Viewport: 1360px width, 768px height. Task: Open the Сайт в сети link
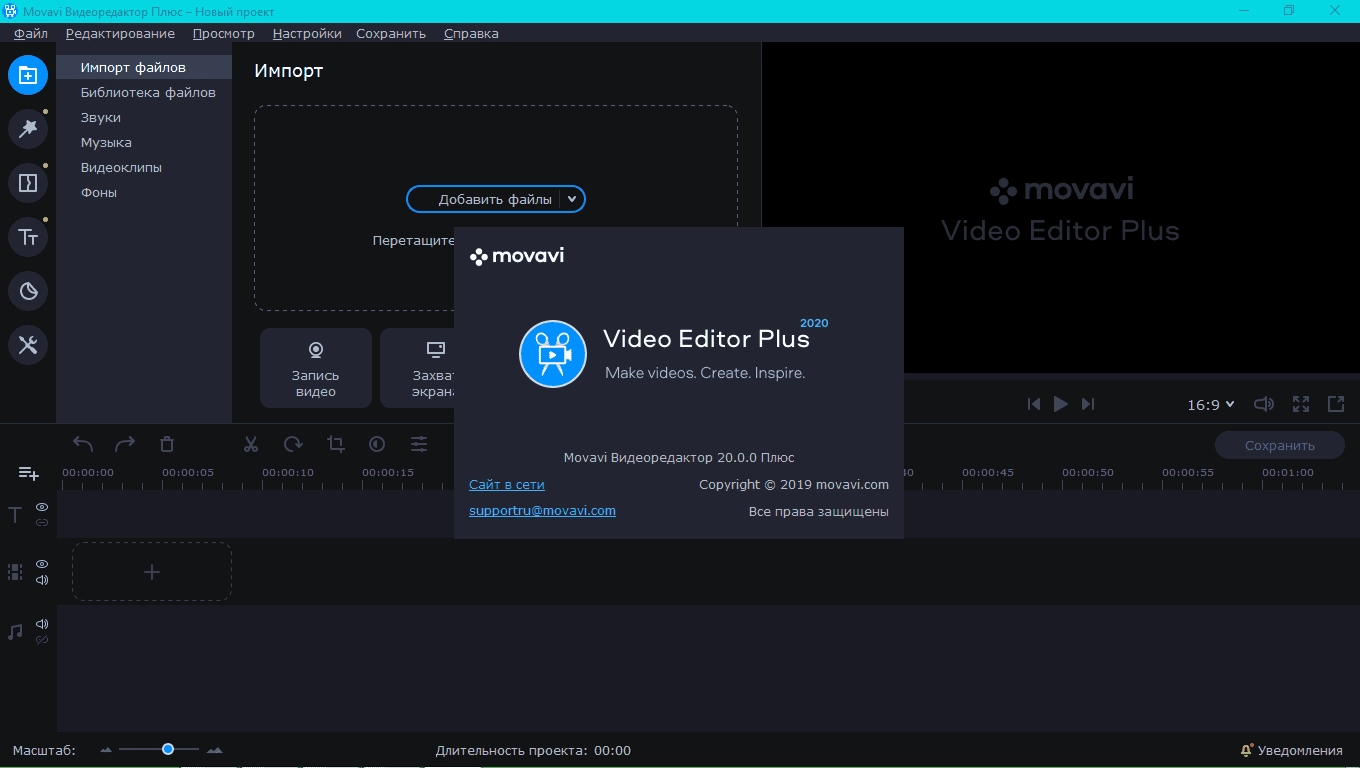tap(507, 484)
